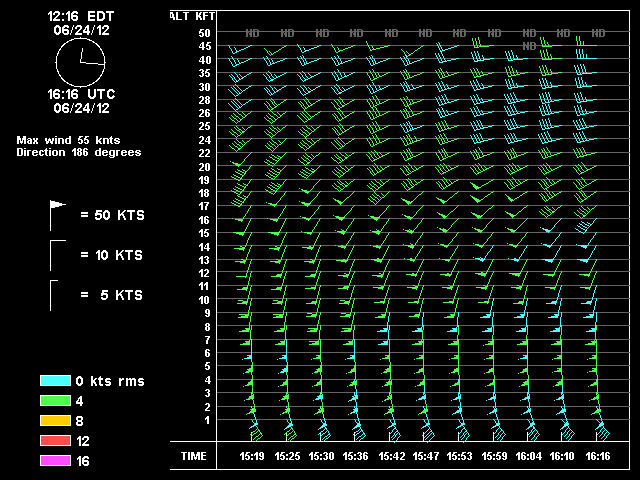Click the 16:16 time label
Viewport: 640px width, 480px height.
[x=598, y=456]
